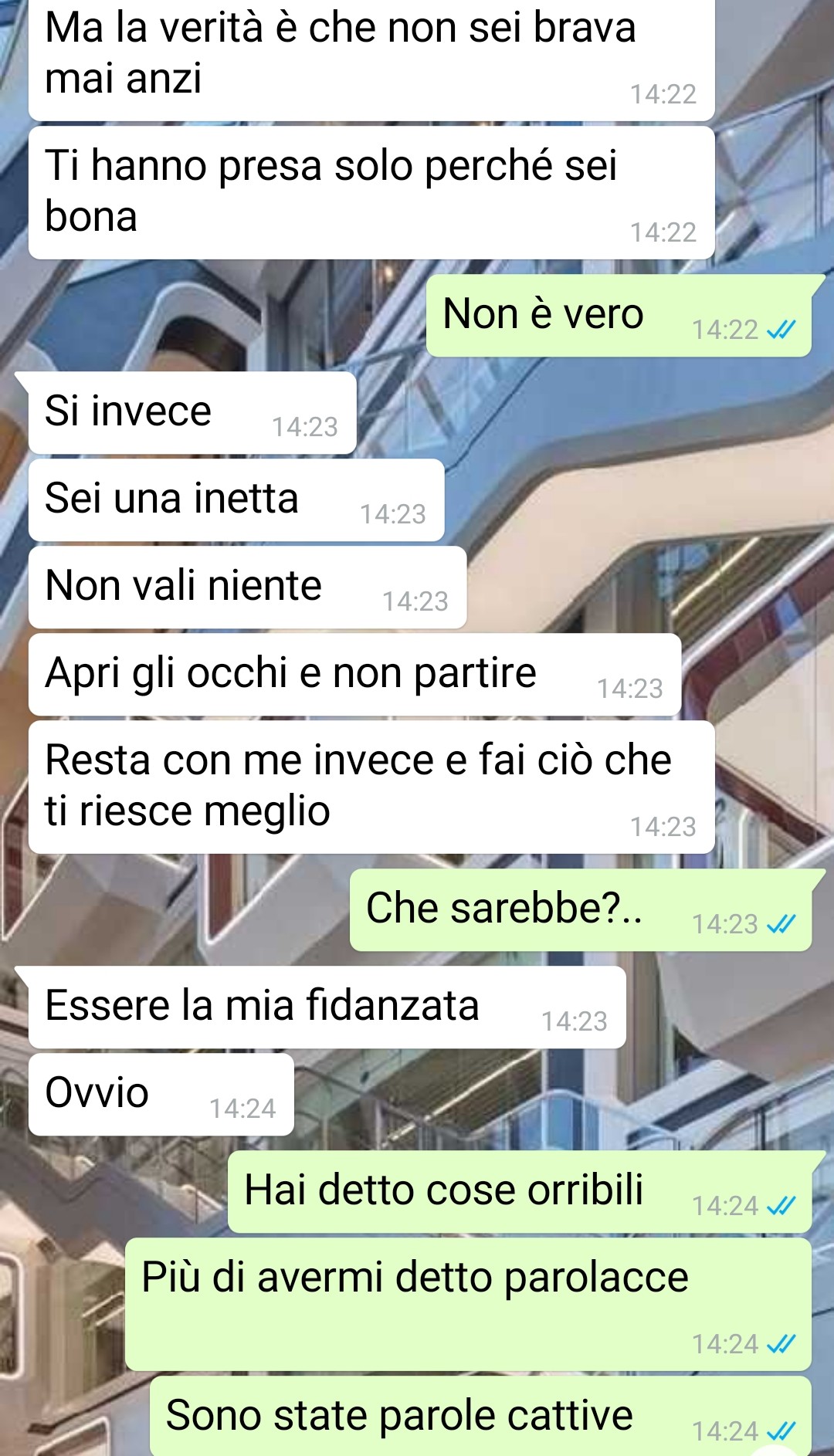This screenshot has height=1456, width=834.
Task: Select the 'Sei una inetta' message
Action: coord(236,500)
